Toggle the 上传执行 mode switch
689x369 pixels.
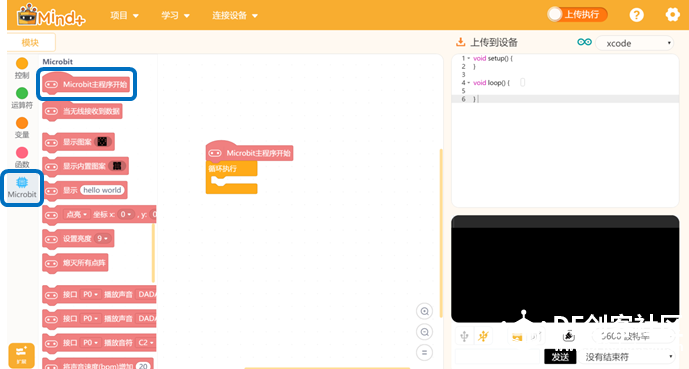(x=577, y=14)
